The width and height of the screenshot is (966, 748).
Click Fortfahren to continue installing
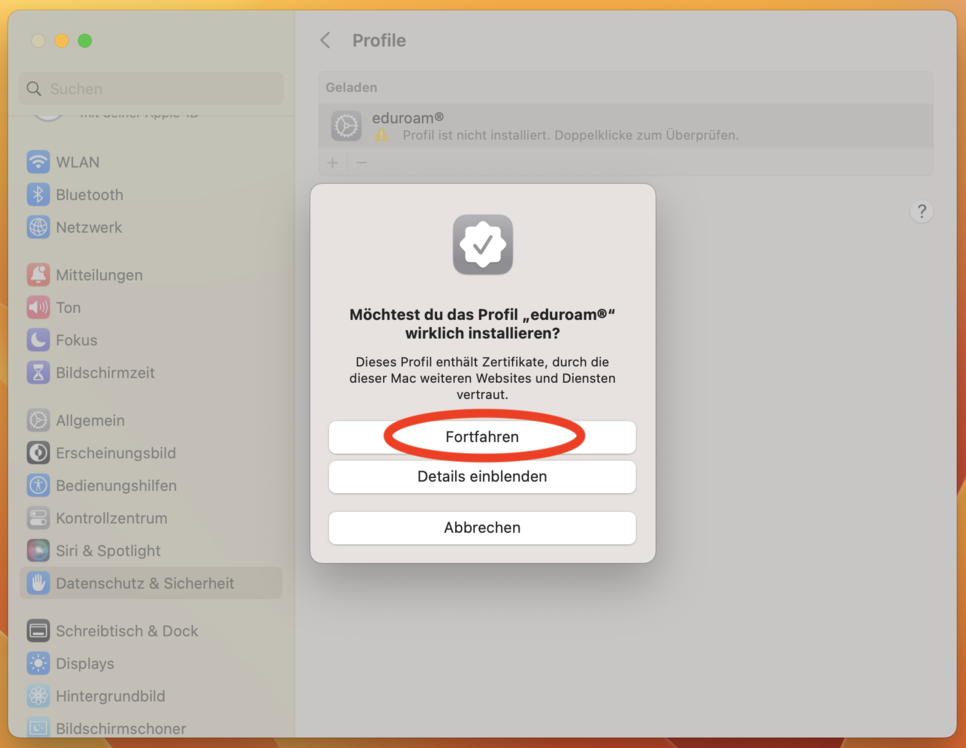coord(482,437)
